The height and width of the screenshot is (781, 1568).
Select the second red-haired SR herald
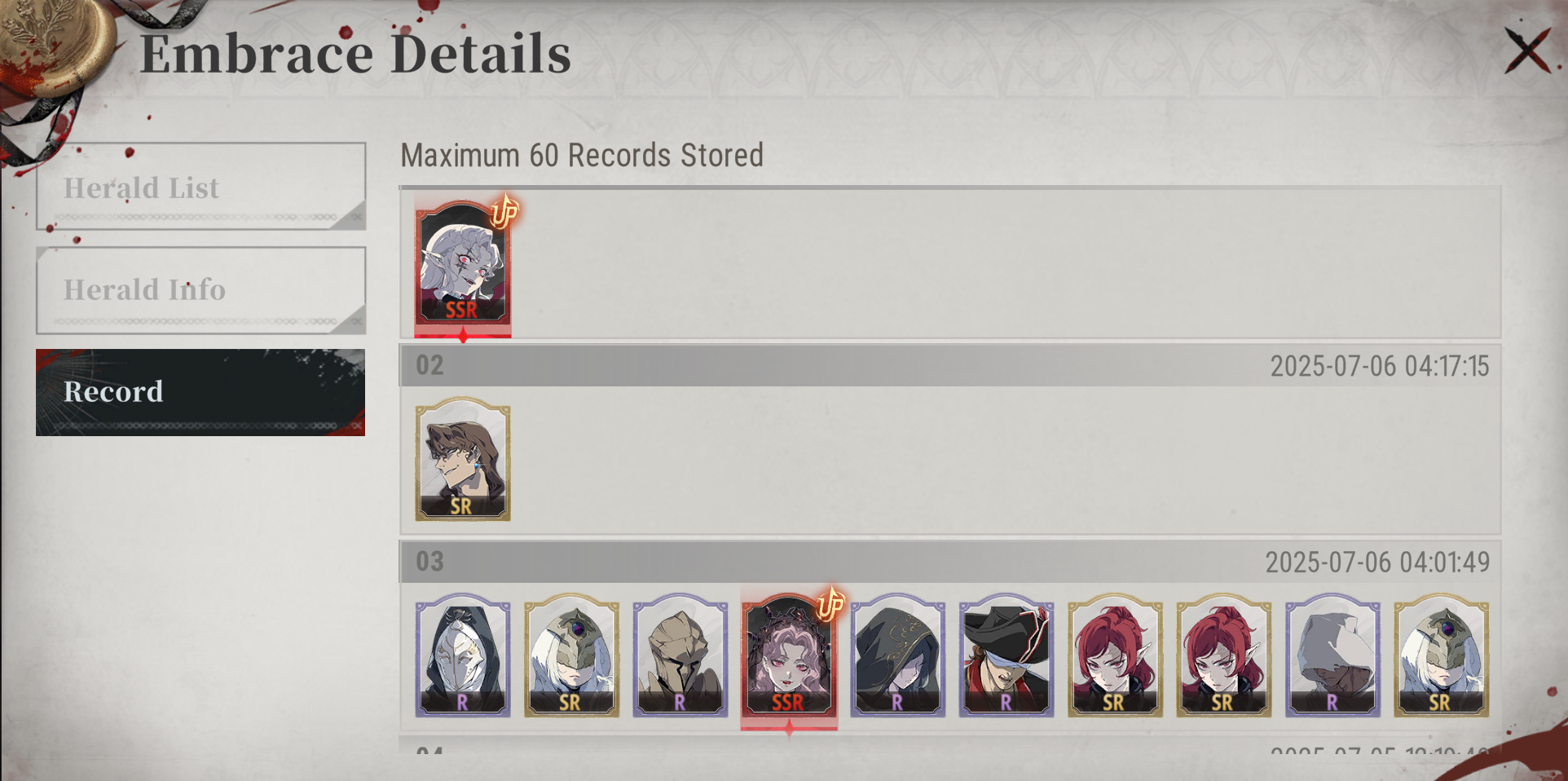[x=1224, y=655]
